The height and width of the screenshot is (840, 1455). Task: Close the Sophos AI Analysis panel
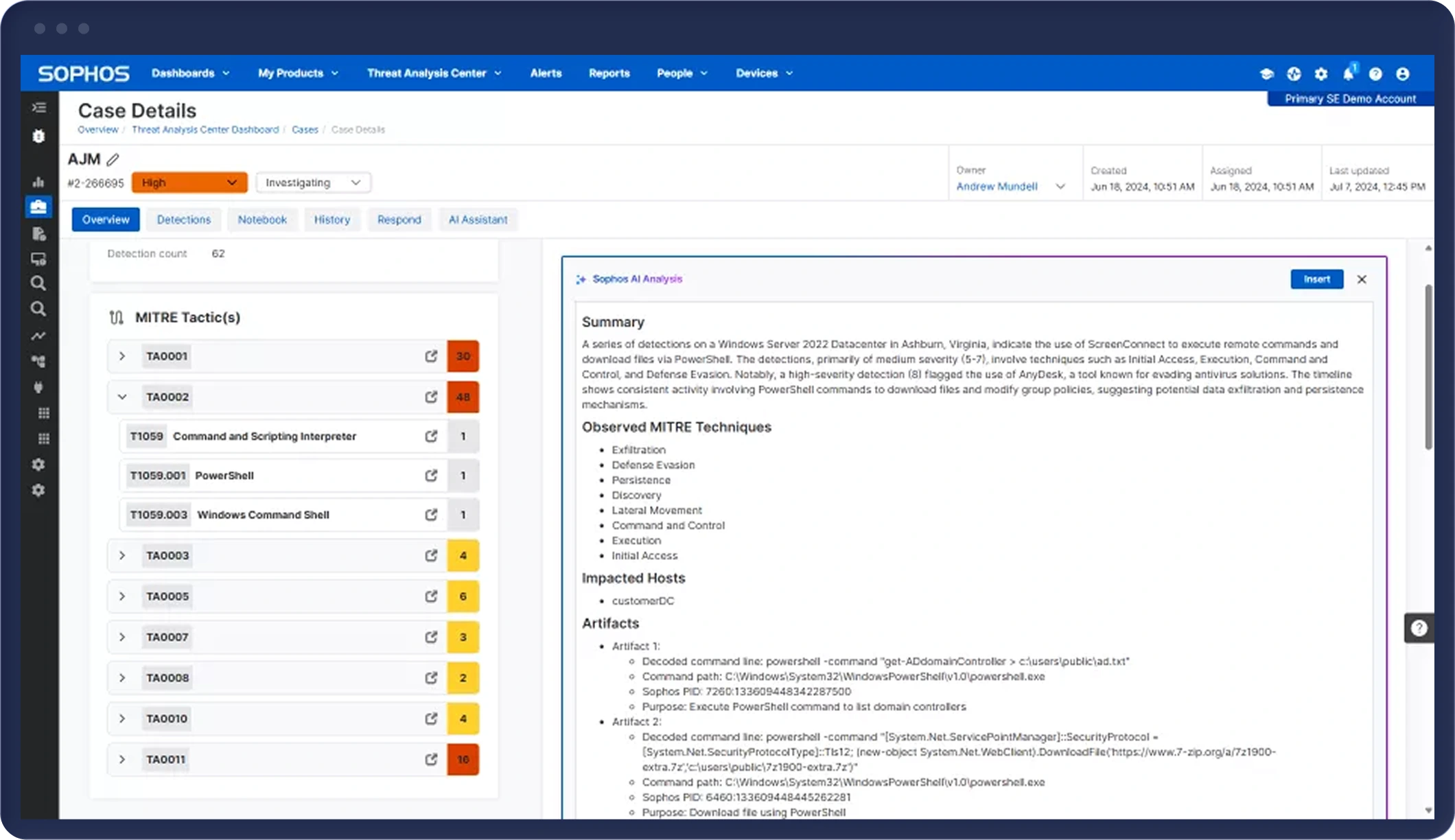coord(1362,279)
